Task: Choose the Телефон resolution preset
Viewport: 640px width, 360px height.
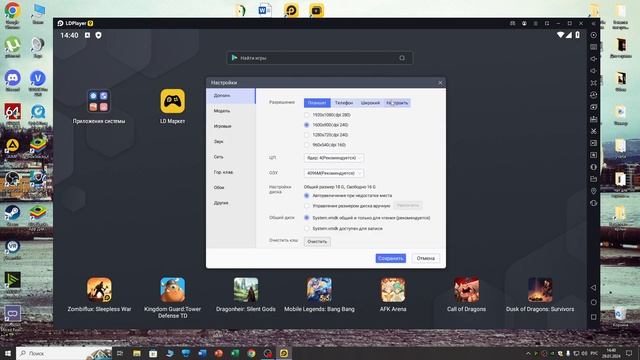Action: point(344,103)
